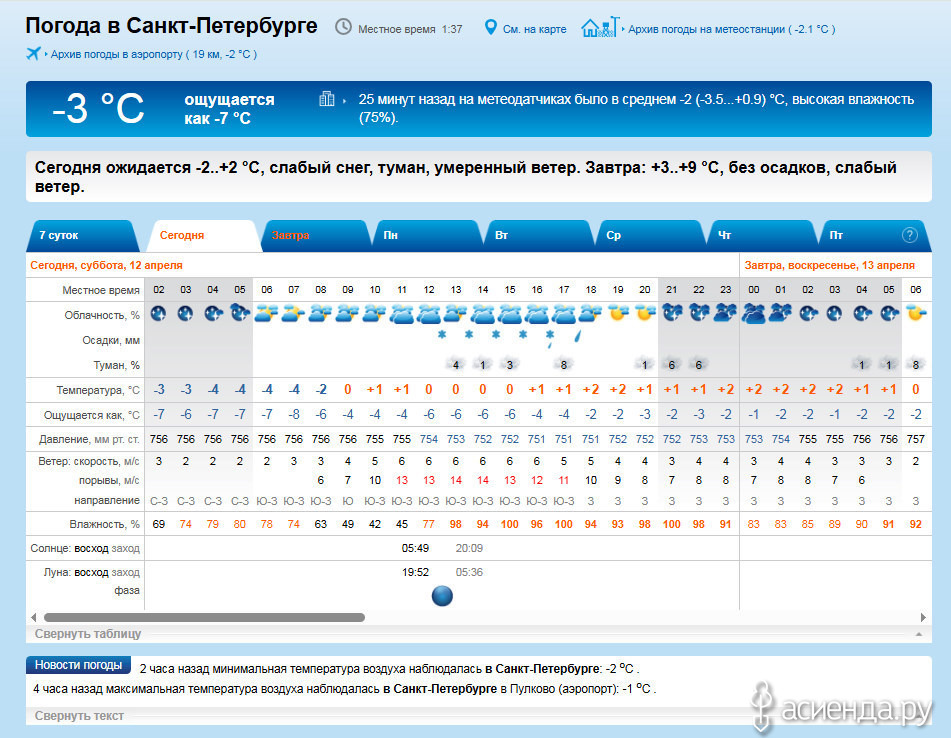Click the cloudiness icon for hour 12
This screenshot has height=738, width=951.
[x=429, y=314]
